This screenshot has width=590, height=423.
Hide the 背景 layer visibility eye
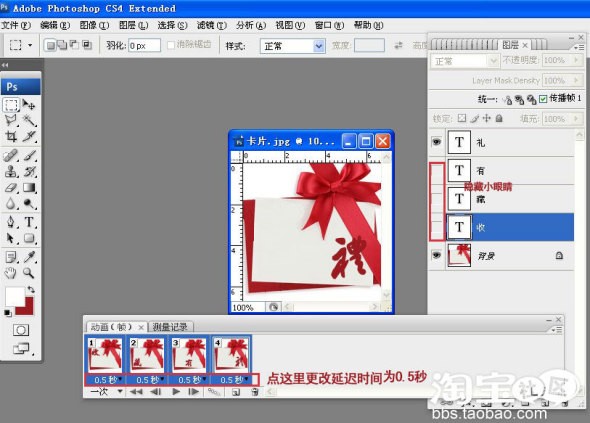(x=436, y=255)
